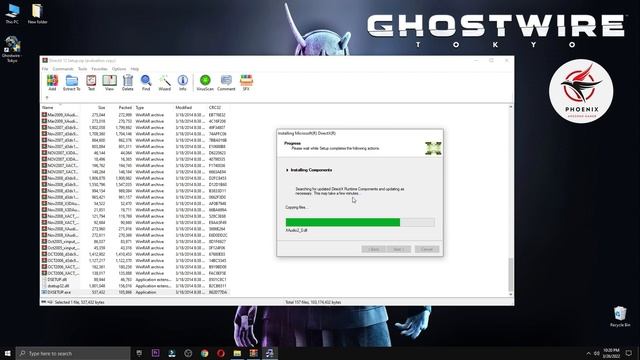Select Ghostwire Tokyo desktop shortcut

[11, 49]
